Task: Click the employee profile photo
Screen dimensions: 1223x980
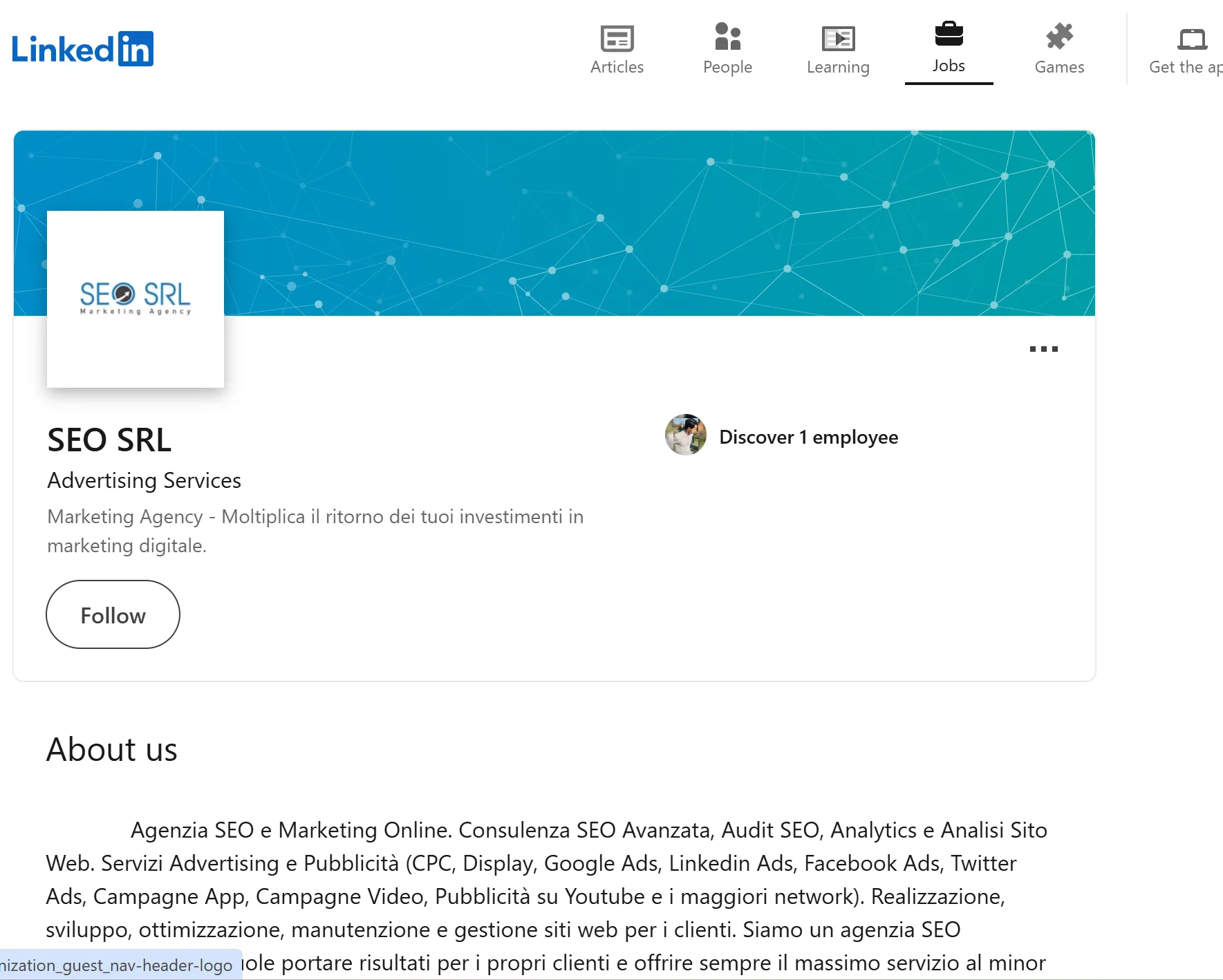Action: pos(685,435)
